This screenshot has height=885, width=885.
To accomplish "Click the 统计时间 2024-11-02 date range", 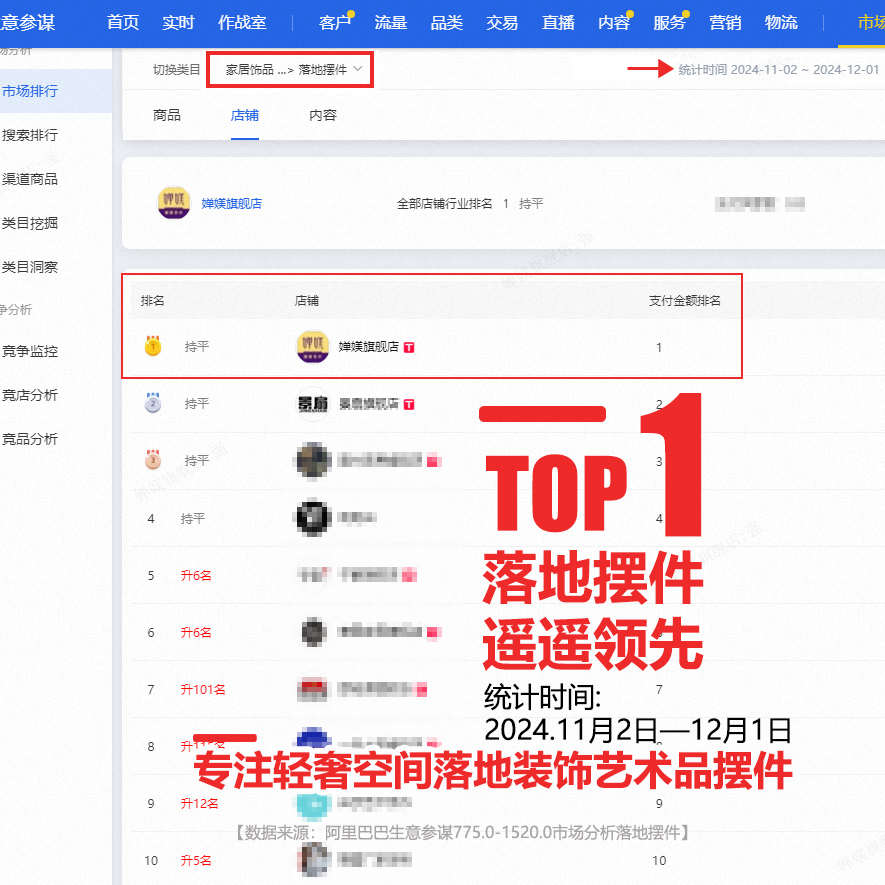I will point(778,69).
